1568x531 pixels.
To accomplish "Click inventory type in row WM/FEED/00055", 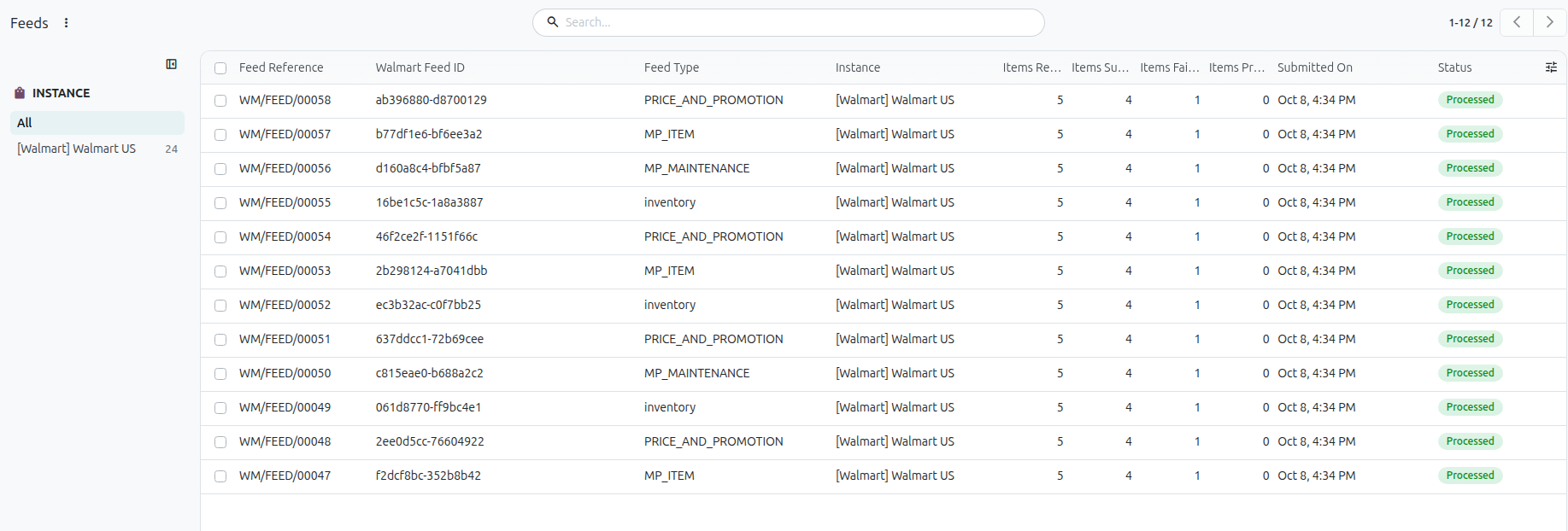I will click(670, 202).
